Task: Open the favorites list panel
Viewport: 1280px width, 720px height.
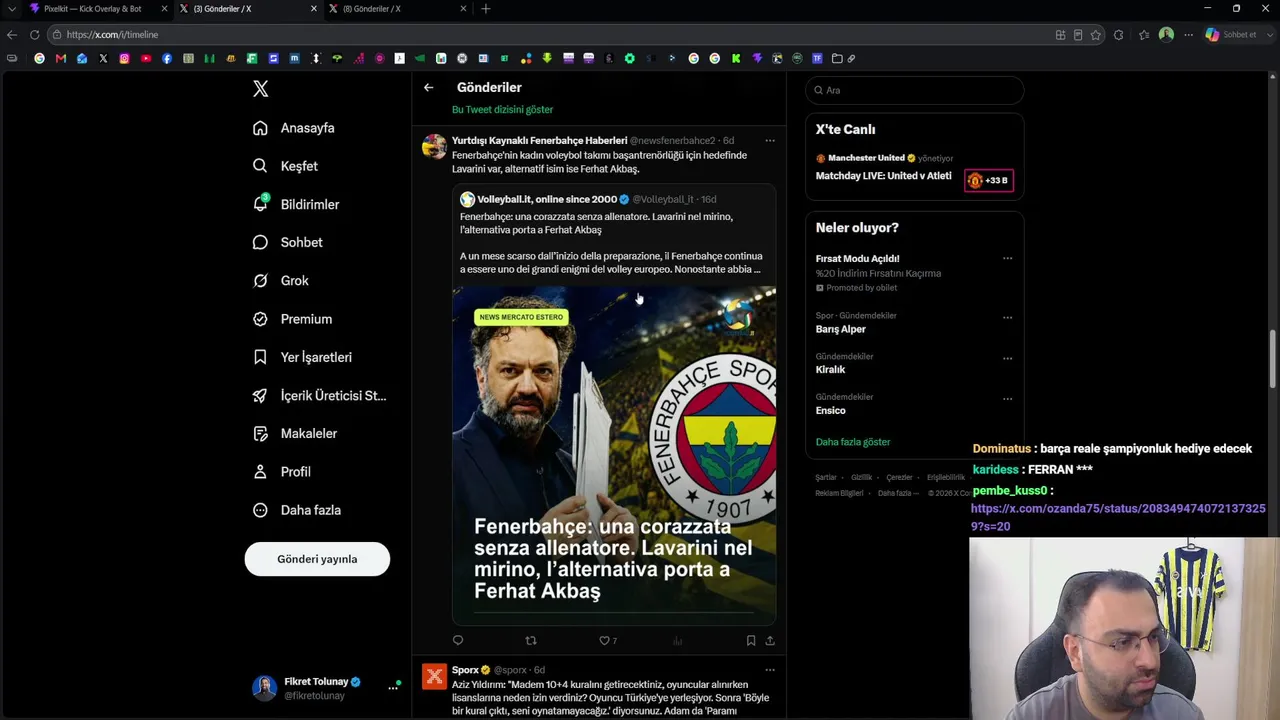Action: coord(1144,35)
